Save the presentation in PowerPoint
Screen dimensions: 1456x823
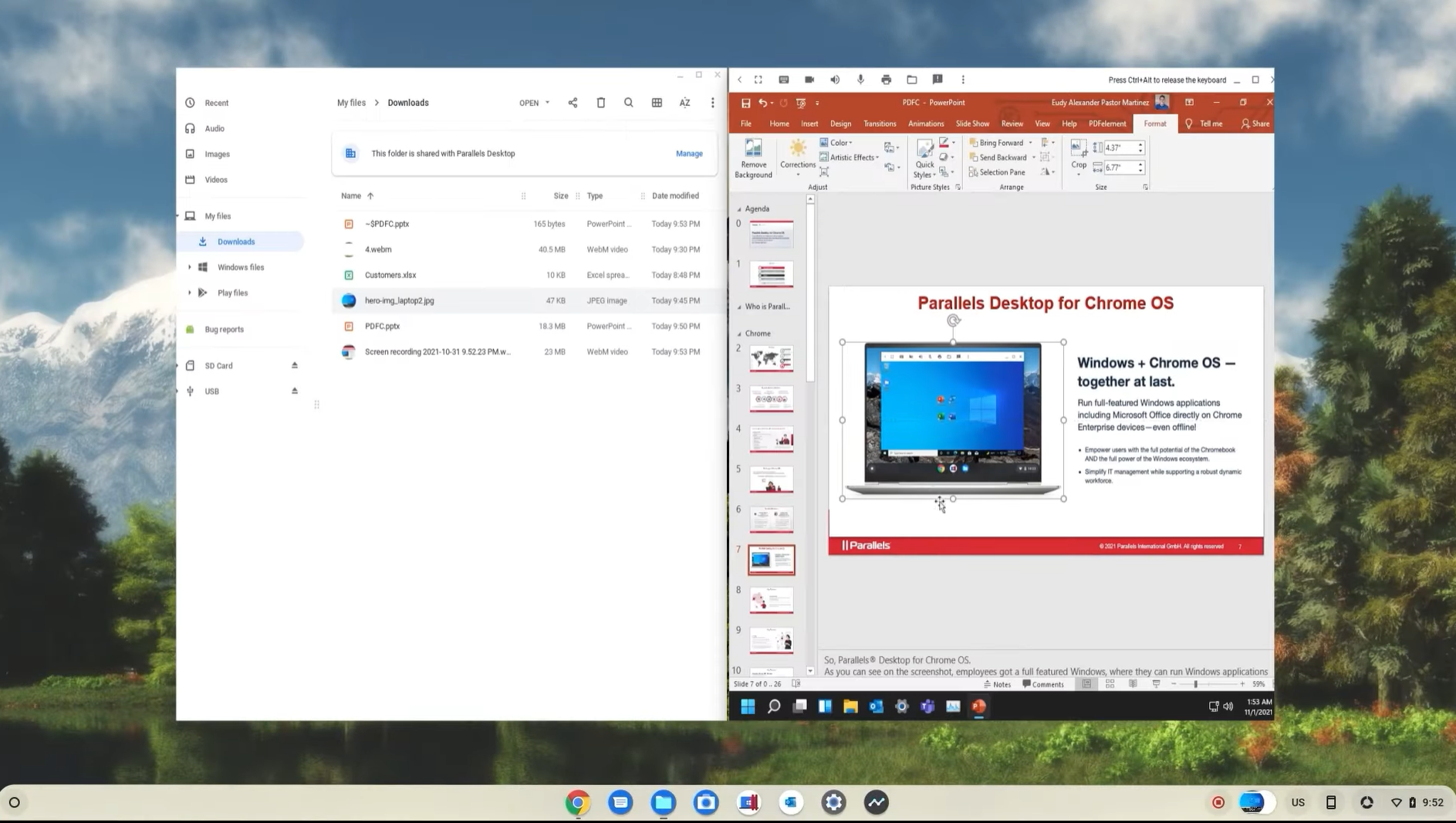pyautogui.click(x=745, y=103)
